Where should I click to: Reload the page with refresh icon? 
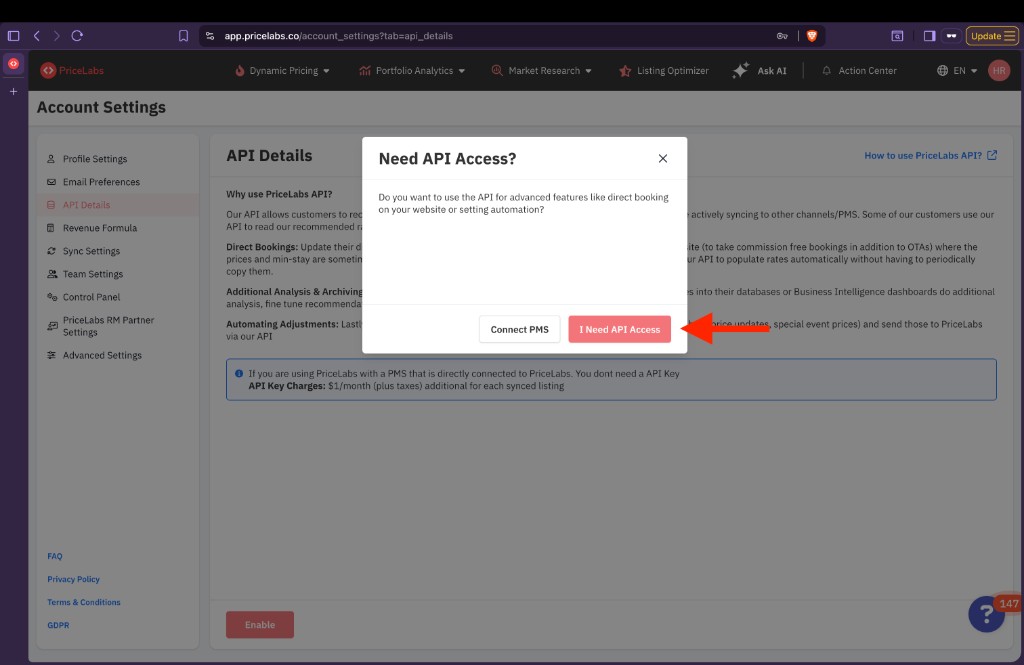coord(77,36)
